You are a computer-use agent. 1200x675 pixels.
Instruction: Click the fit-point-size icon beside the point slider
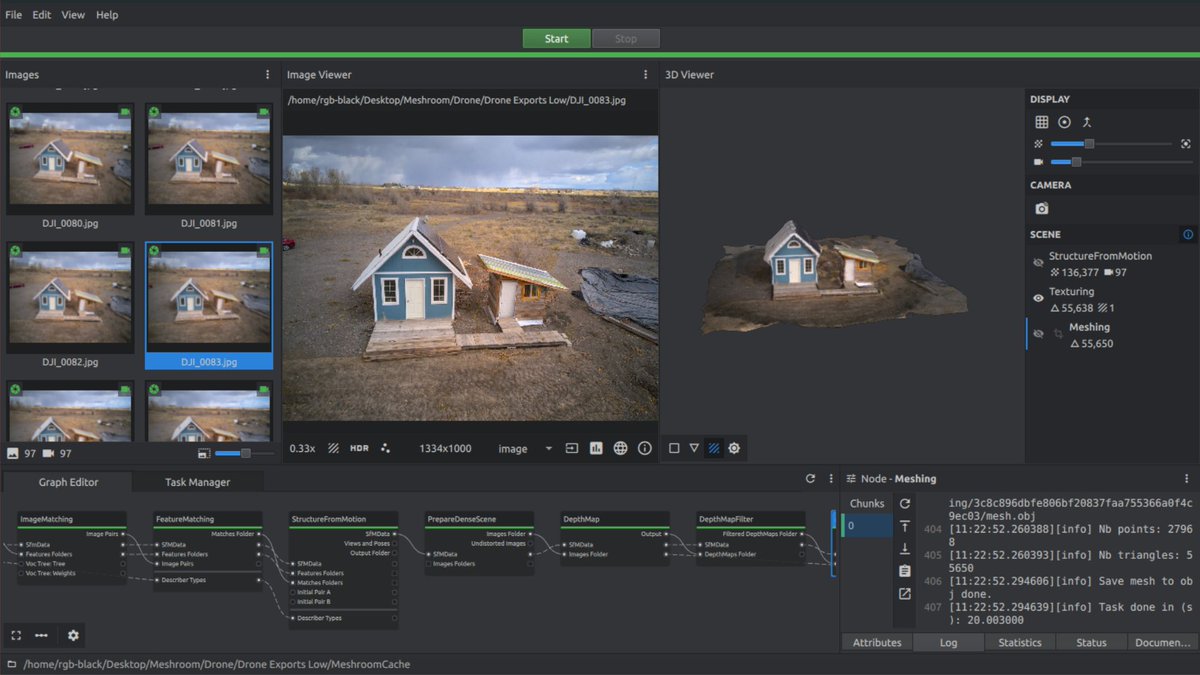point(1186,144)
